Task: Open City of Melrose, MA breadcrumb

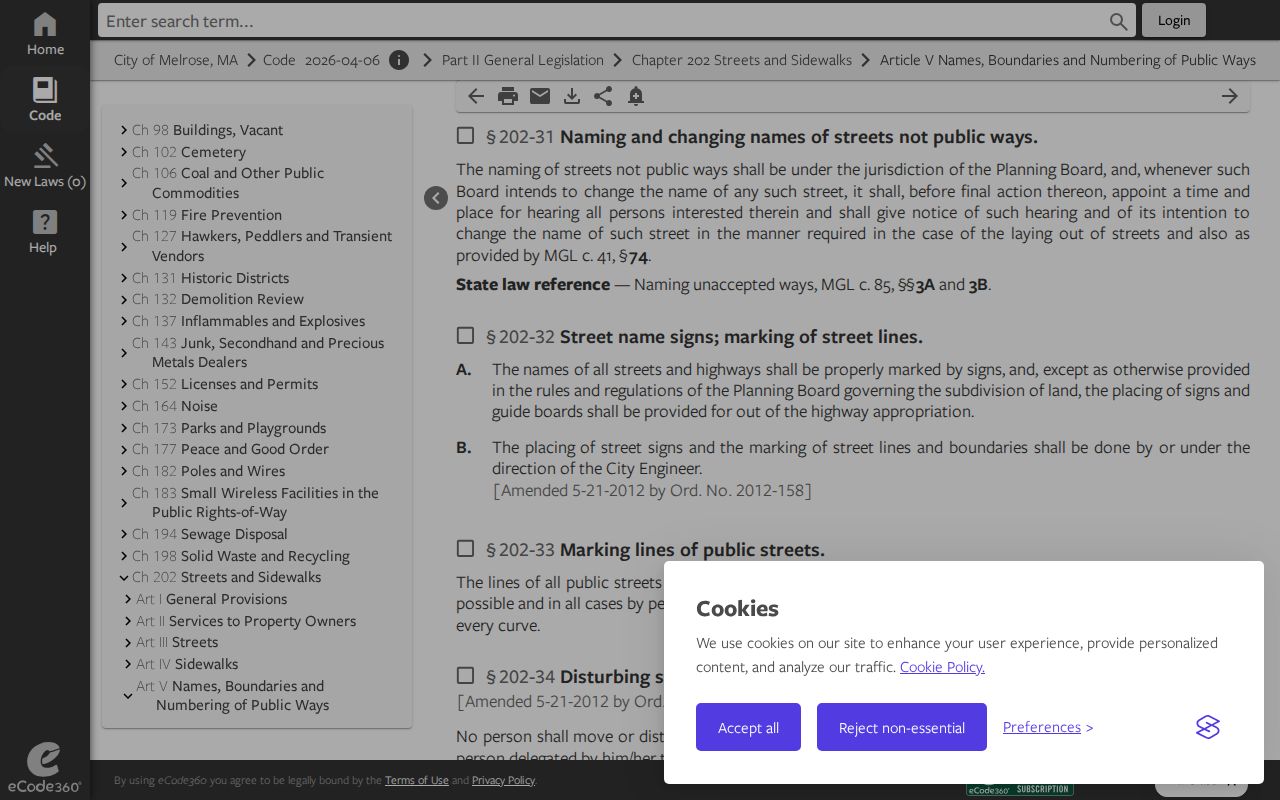Action: point(176,60)
